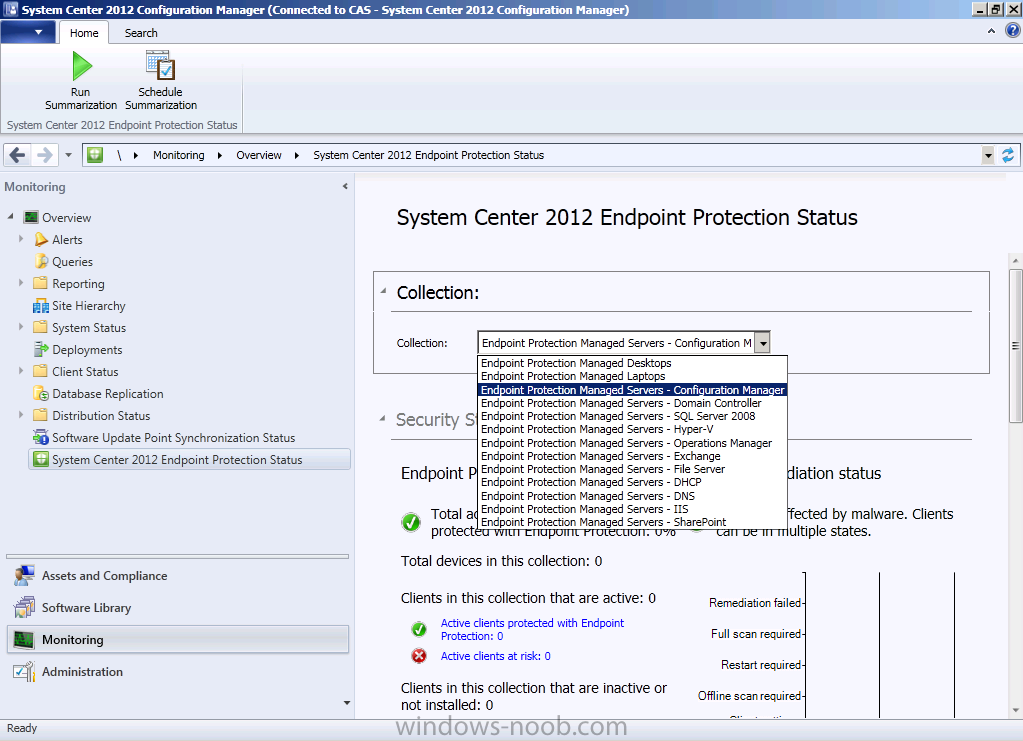Click the green shield root icon in breadcrumb
This screenshot has height=741, width=1023.
tap(95, 155)
